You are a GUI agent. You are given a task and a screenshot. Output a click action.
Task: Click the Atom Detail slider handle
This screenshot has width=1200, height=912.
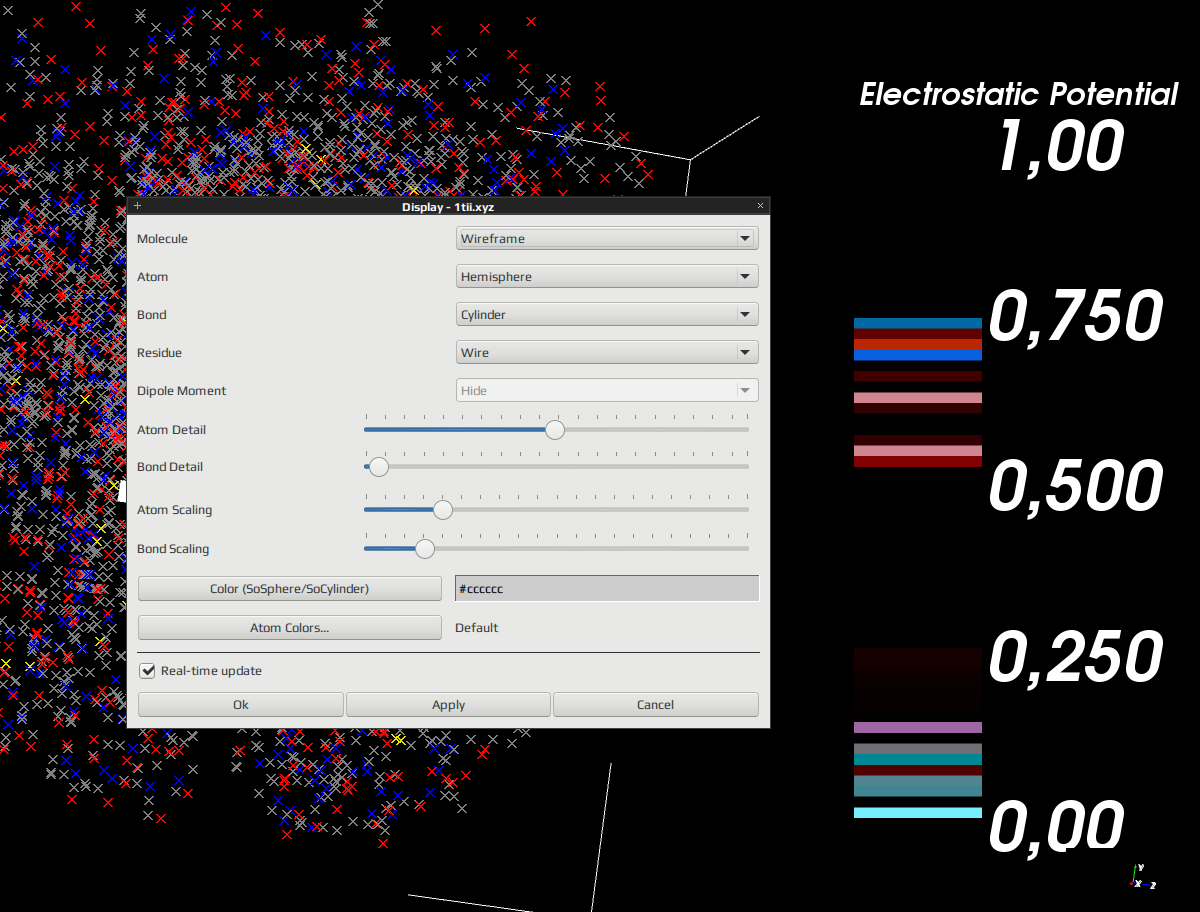click(x=554, y=429)
